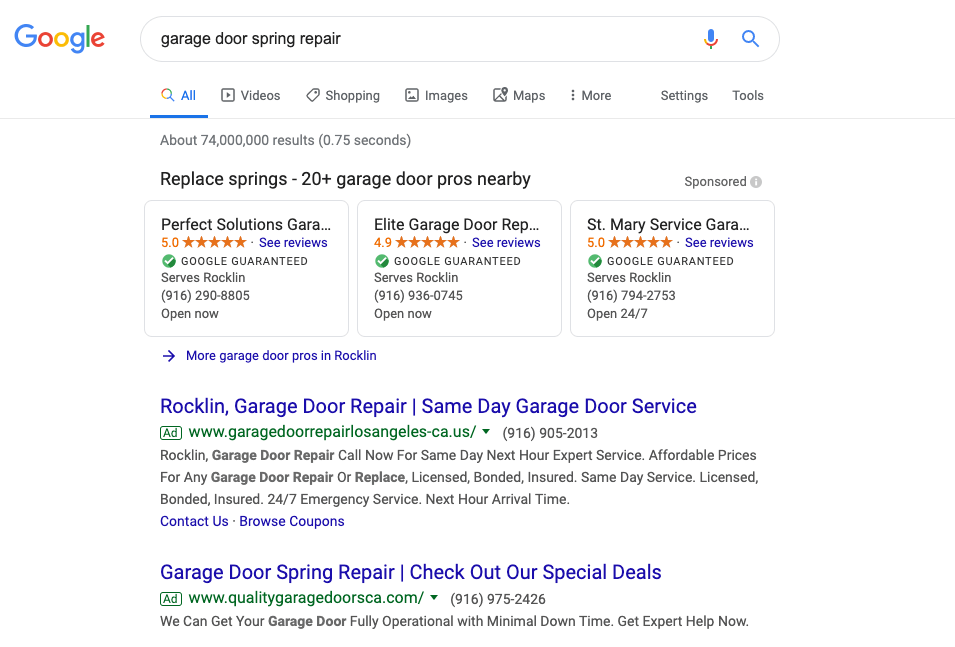Click the Google logo
Viewport: 955px width, 647px height.
[x=60, y=38]
